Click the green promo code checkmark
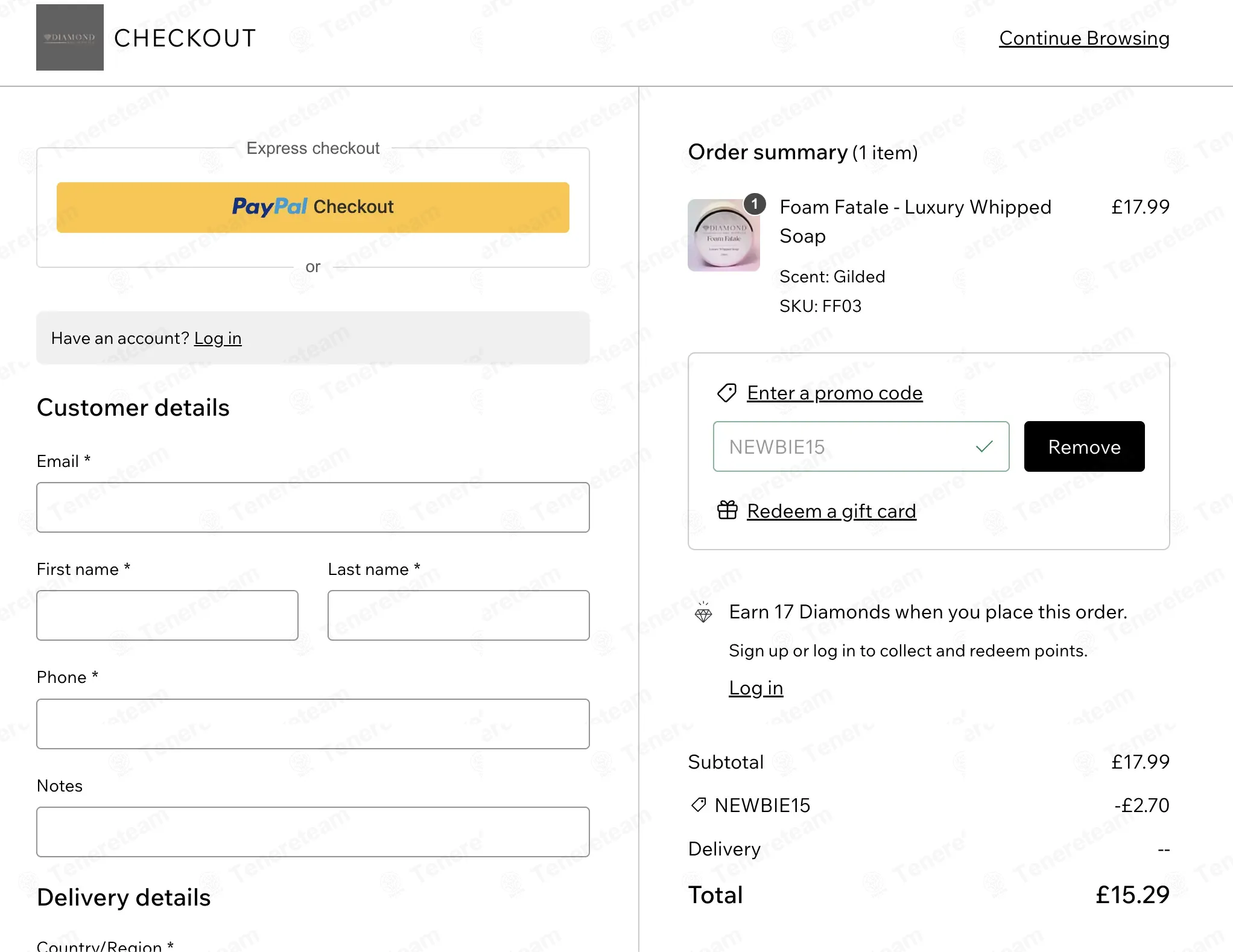Image resolution: width=1233 pixels, height=952 pixels. coord(984,446)
